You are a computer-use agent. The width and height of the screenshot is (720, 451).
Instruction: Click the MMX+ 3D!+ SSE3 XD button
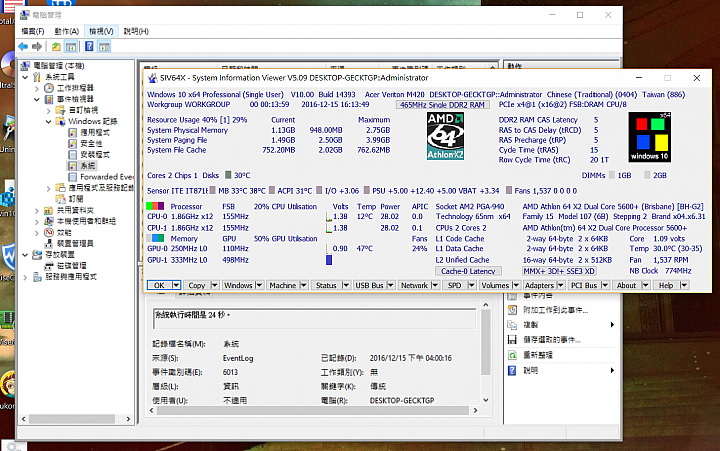[559, 271]
